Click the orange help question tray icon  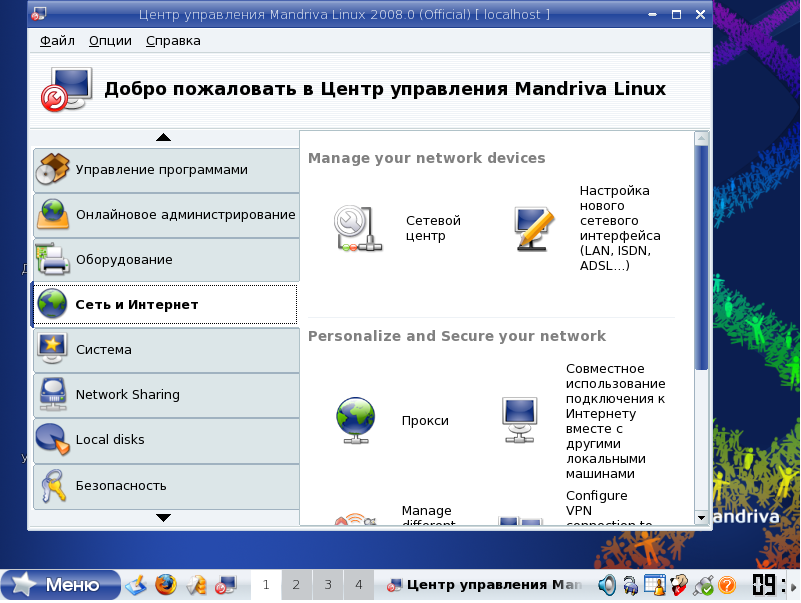(x=726, y=585)
